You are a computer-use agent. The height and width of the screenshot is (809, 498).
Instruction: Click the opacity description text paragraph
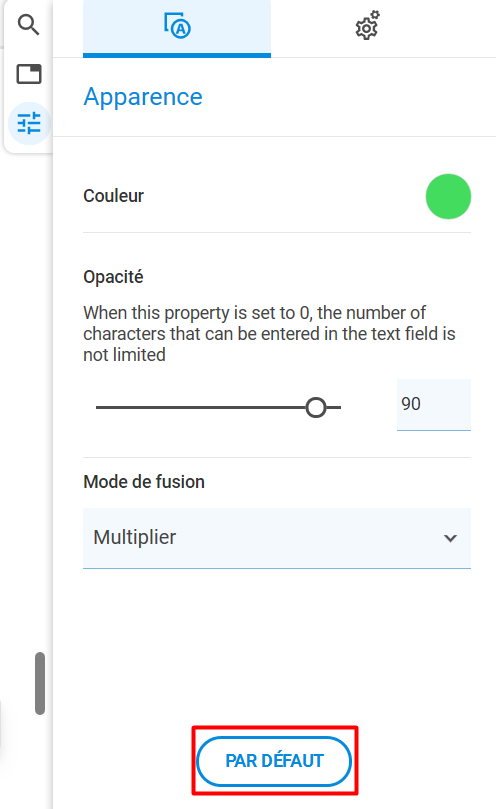269,334
